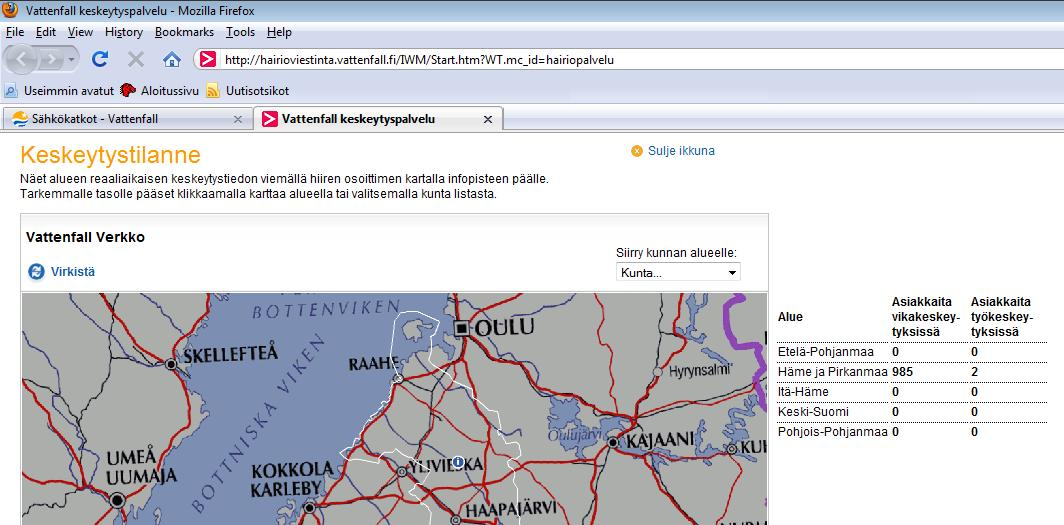Open the View menu
The image size is (1064, 525).
80,32
